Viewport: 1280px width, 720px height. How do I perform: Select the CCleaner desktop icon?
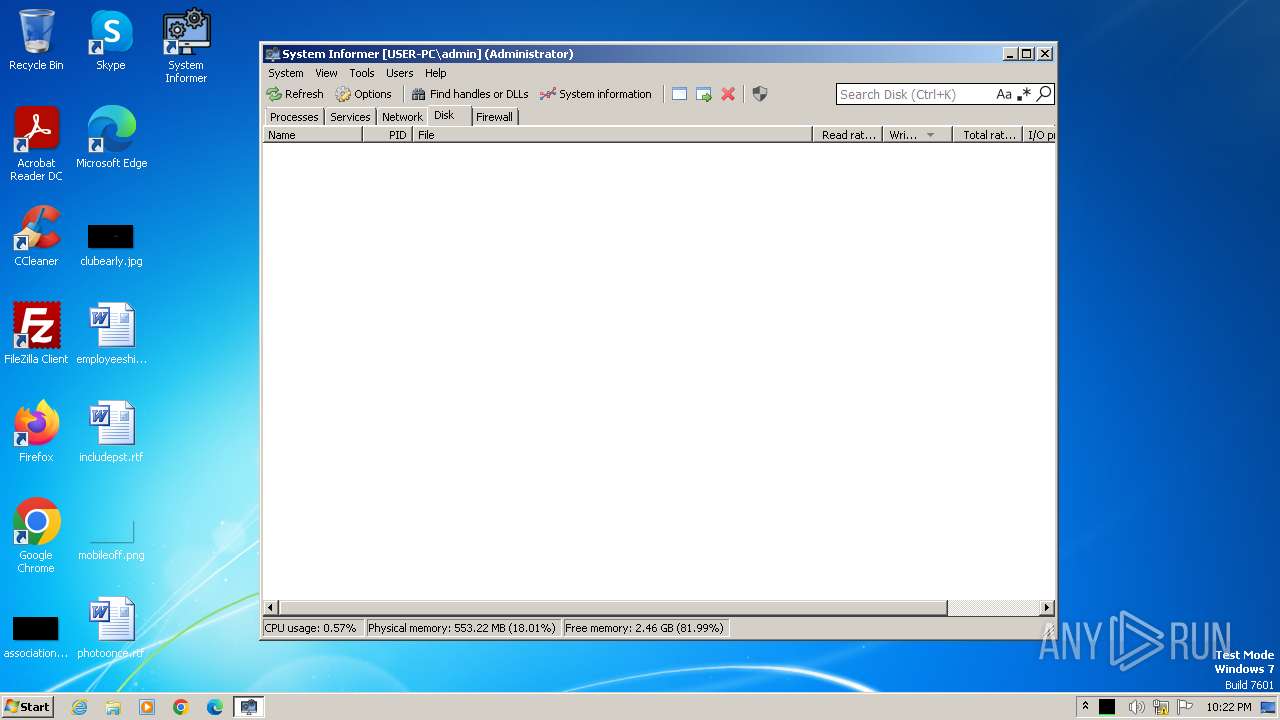point(36,236)
